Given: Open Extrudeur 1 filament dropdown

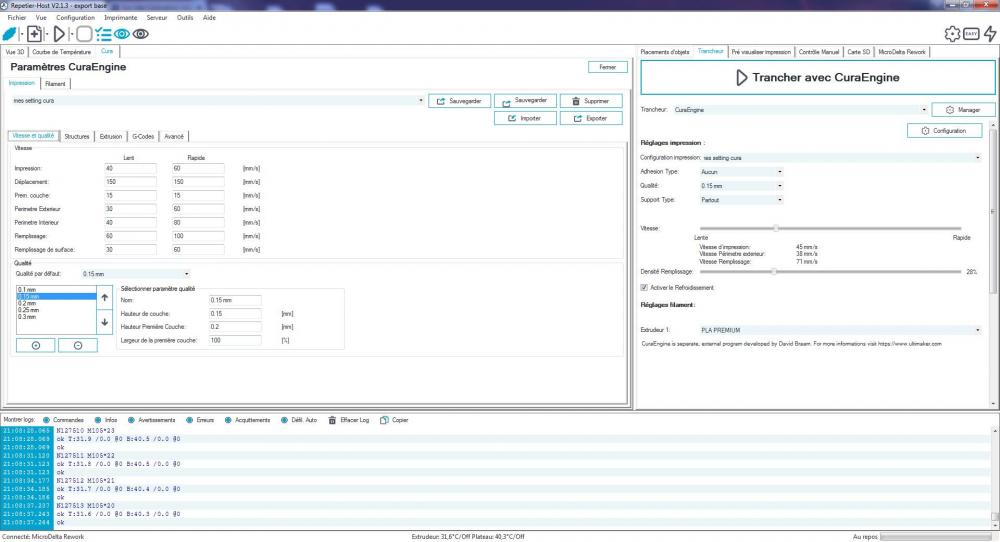Looking at the screenshot, I should pos(841,330).
